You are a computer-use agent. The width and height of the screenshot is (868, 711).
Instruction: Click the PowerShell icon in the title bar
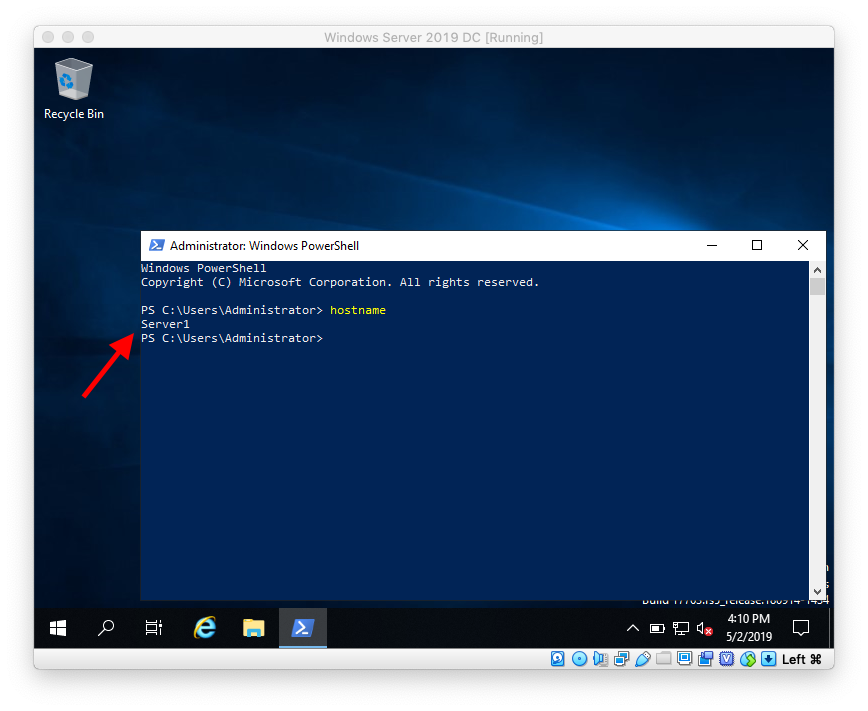click(x=157, y=245)
